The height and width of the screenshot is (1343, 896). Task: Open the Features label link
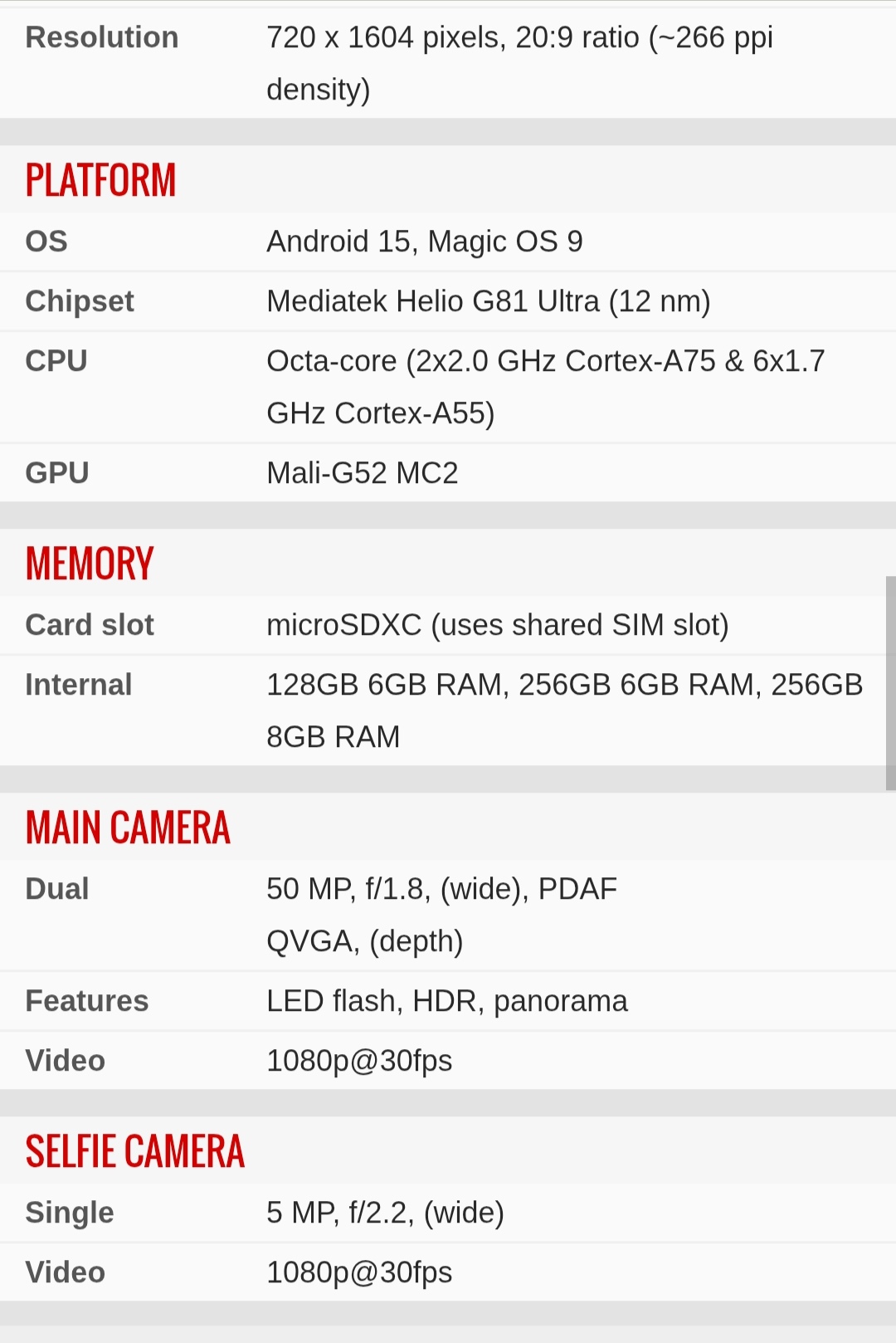[x=87, y=1001]
